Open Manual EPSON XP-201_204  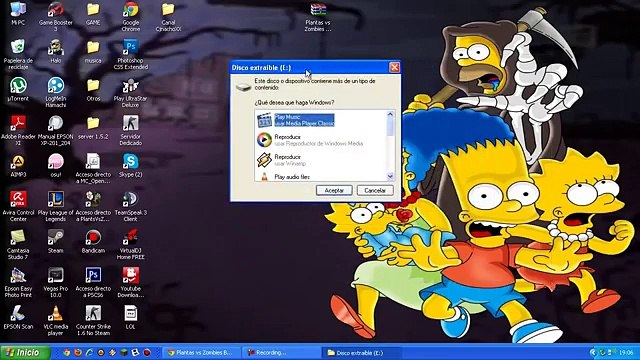pos(56,130)
